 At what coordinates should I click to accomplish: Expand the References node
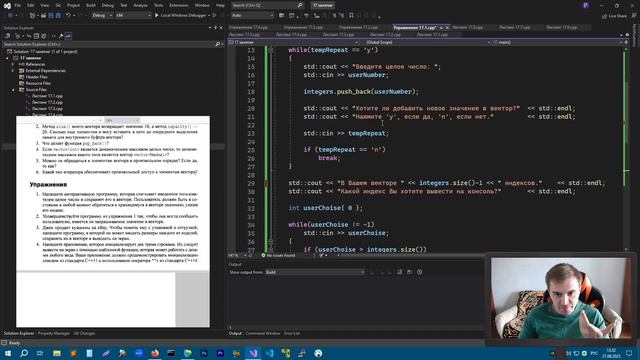13,64
